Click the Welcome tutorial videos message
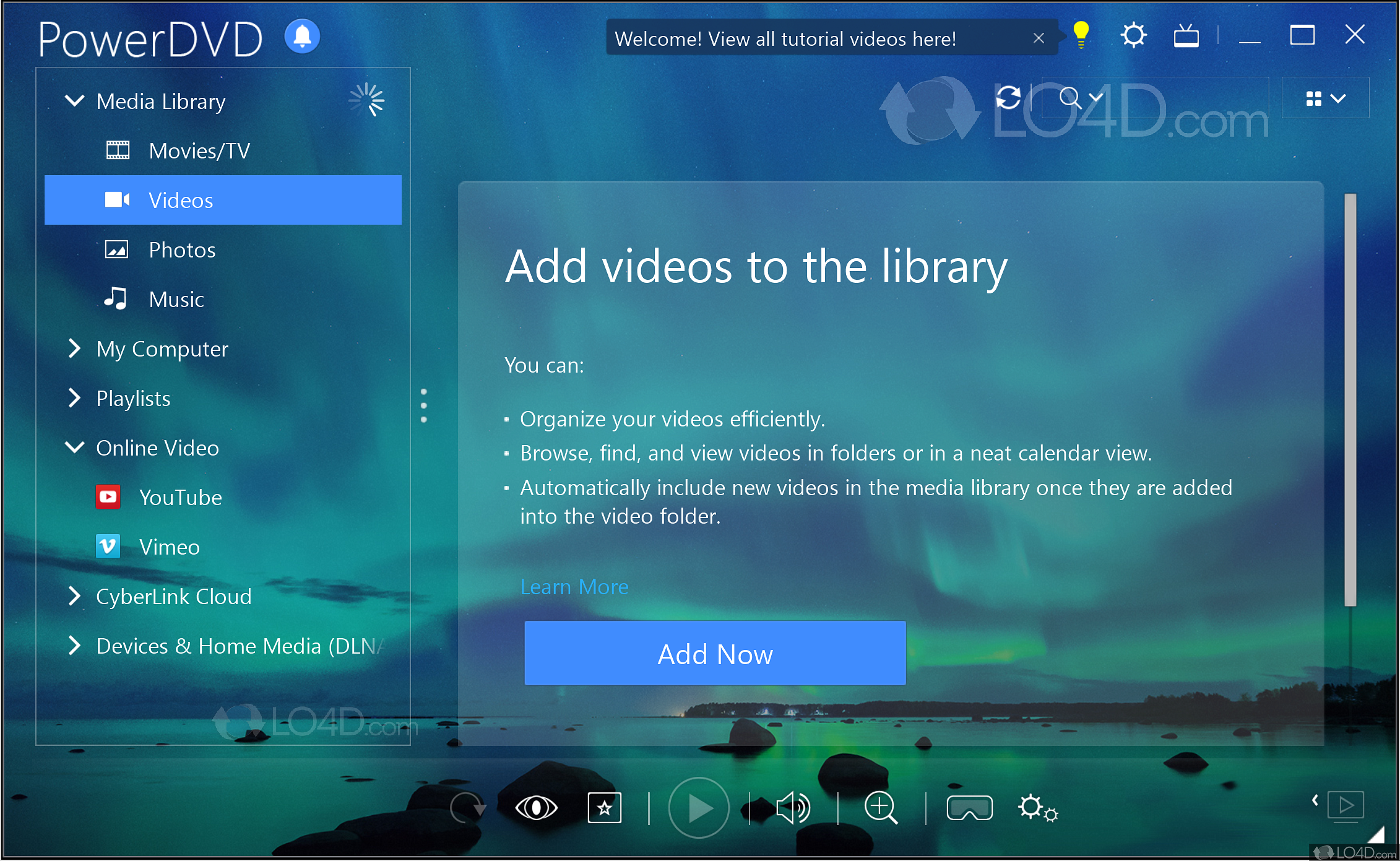 785,38
